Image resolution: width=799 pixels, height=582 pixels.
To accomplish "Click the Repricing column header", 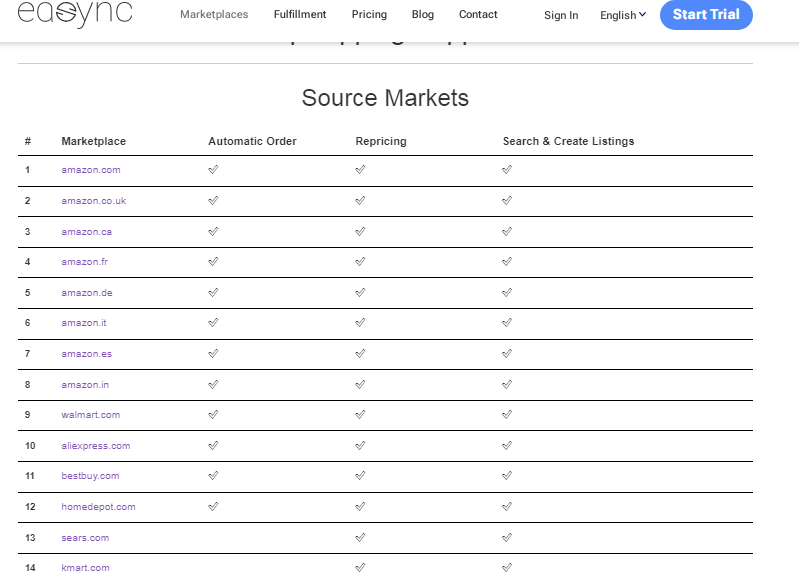I will click(381, 141).
